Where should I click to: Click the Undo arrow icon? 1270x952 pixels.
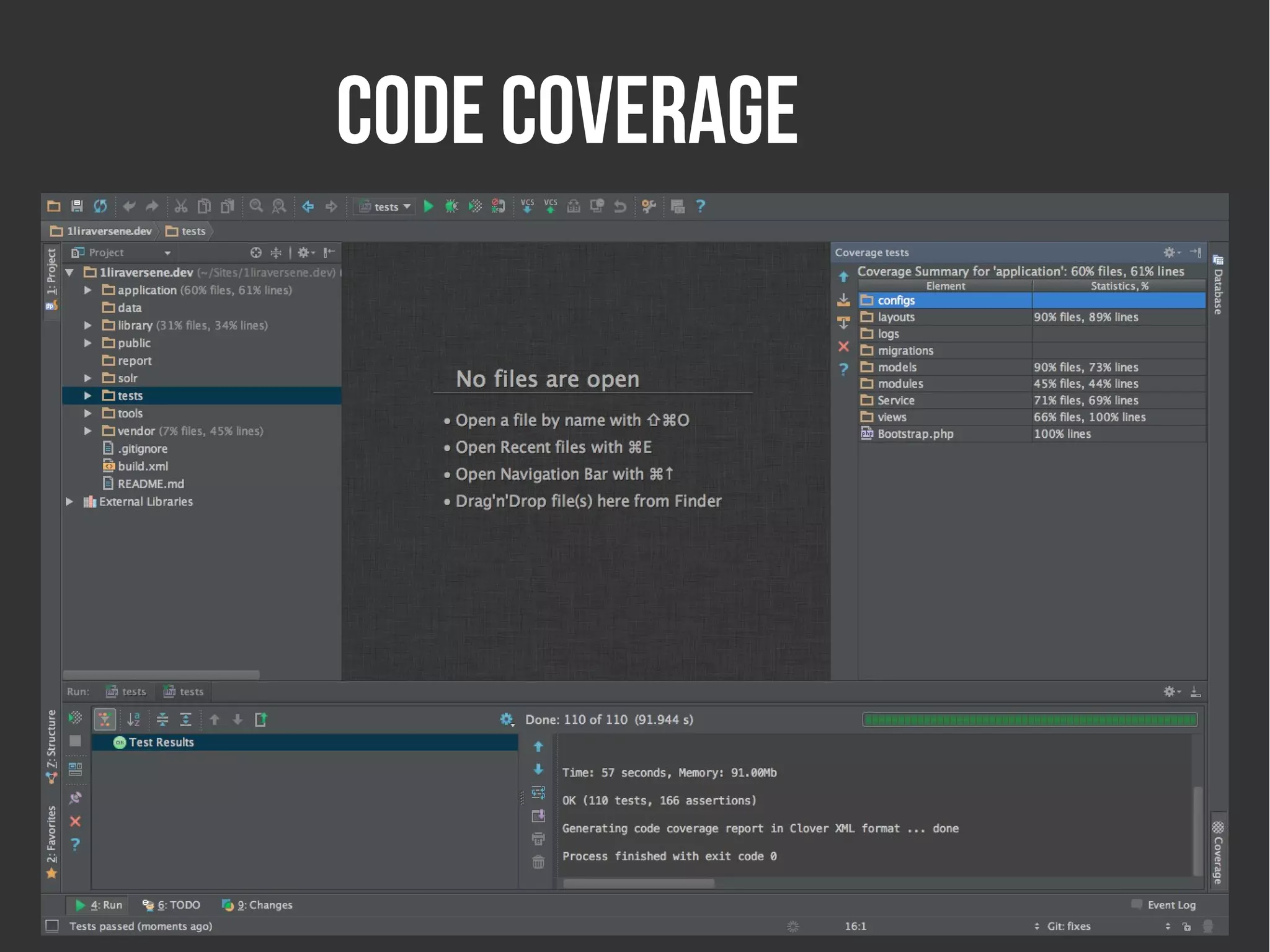[x=129, y=207]
